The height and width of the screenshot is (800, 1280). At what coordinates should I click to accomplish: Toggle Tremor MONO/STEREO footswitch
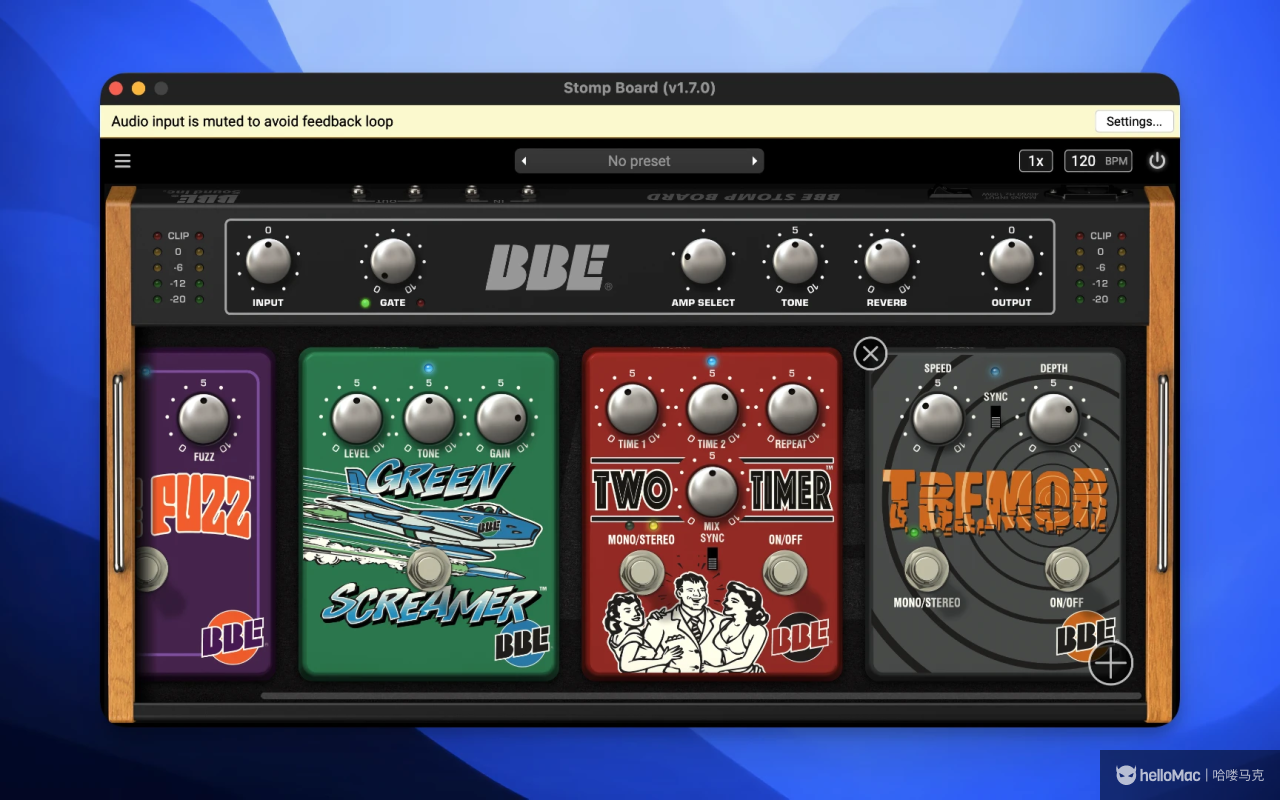click(927, 570)
